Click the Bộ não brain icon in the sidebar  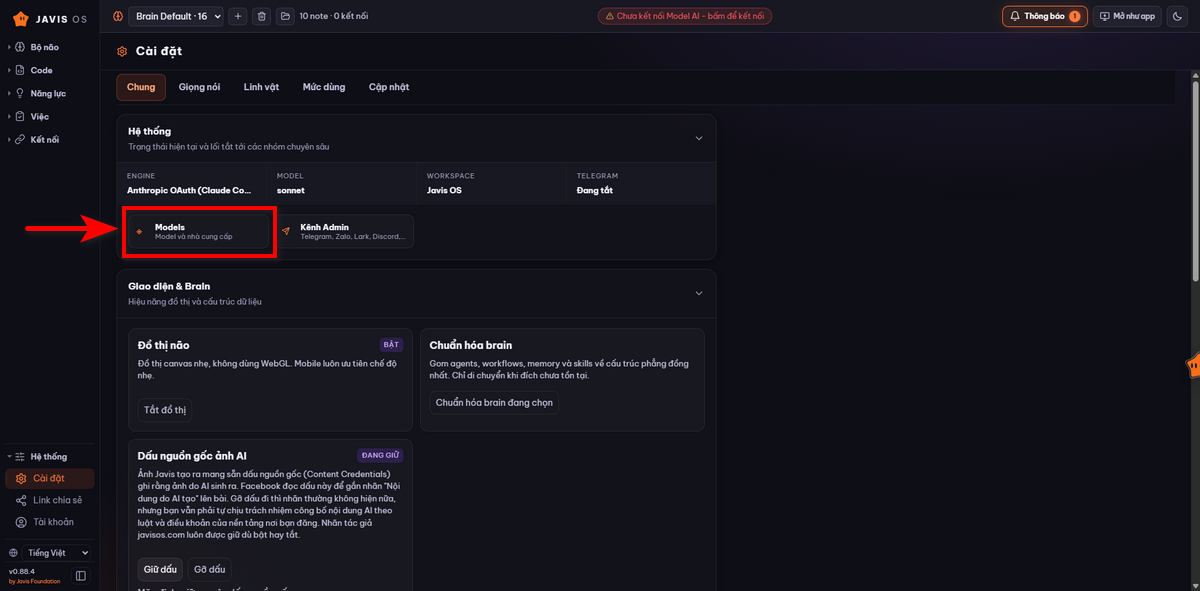pyautogui.click(x=21, y=47)
